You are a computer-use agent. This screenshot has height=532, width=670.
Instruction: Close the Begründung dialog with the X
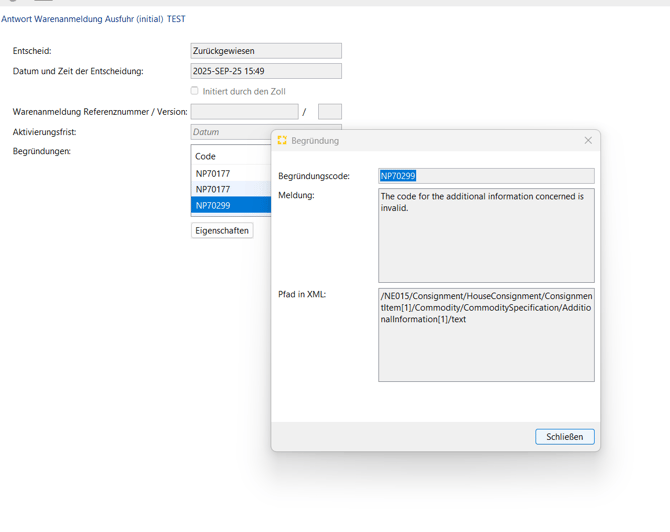pyautogui.click(x=588, y=141)
